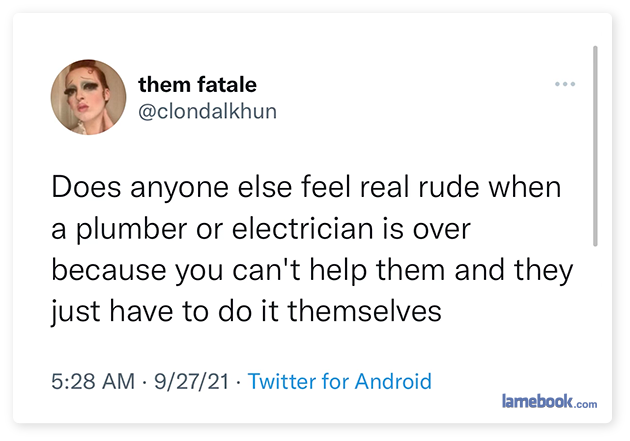Image resolution: width=630 pixels, height=441 pixels.
Task: Click the 9/27/21 date of the tweet
Action: (191, 381)
